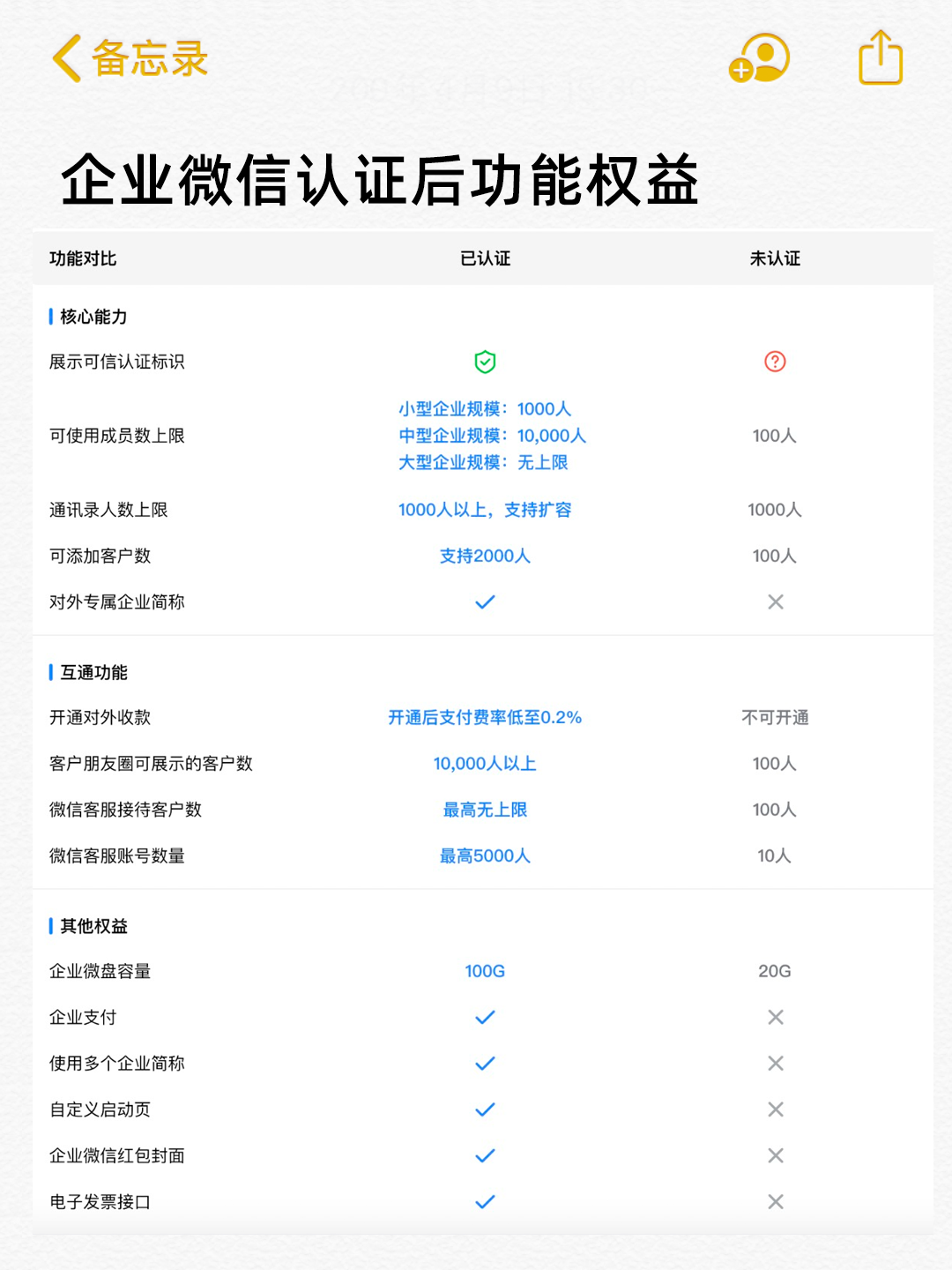Tap the X mark beside 企业微信红包封面

(774, 1154)
